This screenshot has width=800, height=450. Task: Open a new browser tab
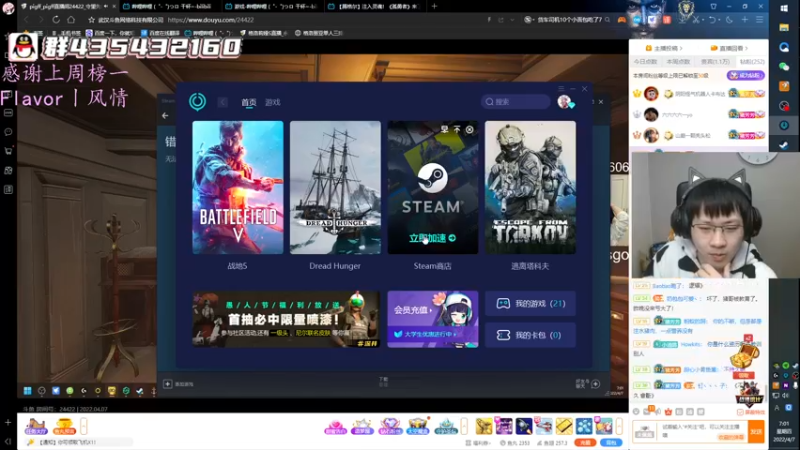coord(434,6)
